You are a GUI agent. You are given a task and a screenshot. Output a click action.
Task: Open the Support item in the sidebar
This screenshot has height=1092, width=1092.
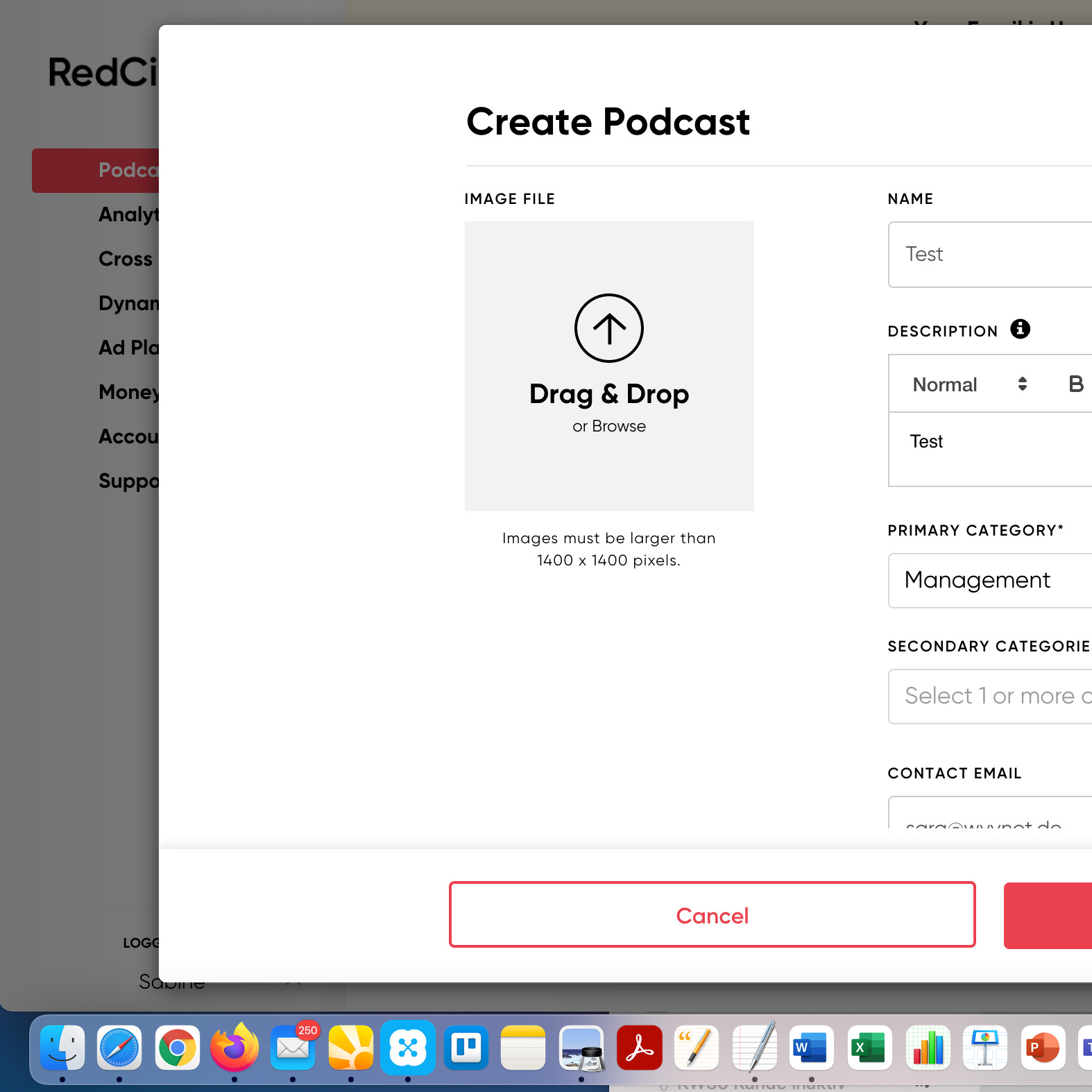(129, 481)
